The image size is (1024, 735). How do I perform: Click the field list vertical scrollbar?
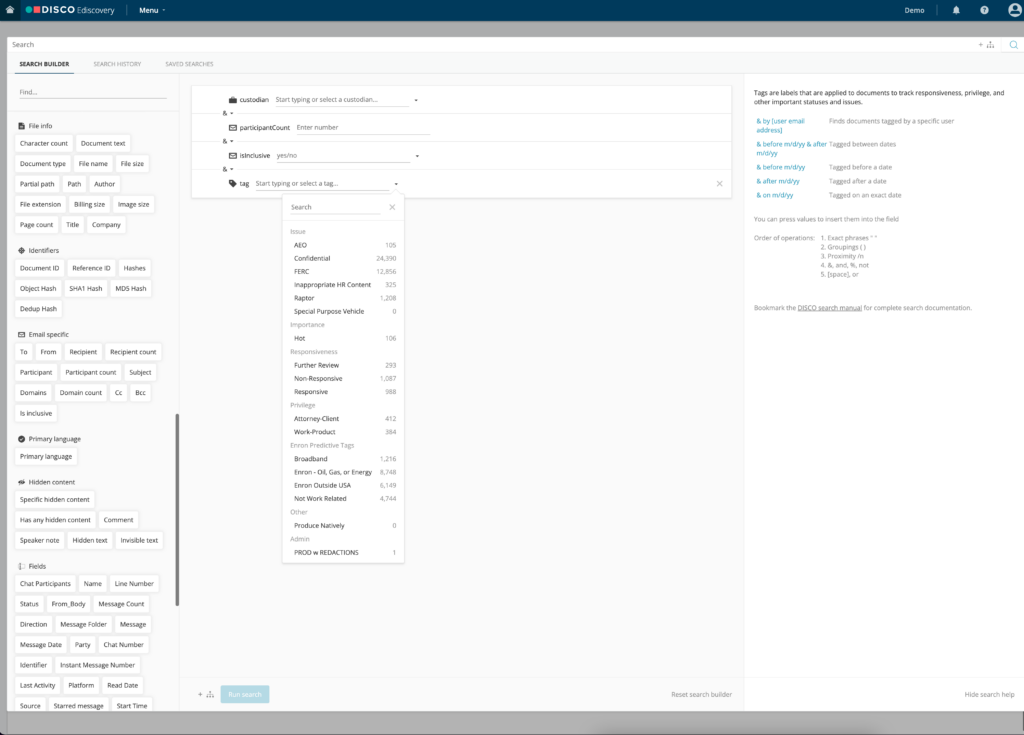177,510
